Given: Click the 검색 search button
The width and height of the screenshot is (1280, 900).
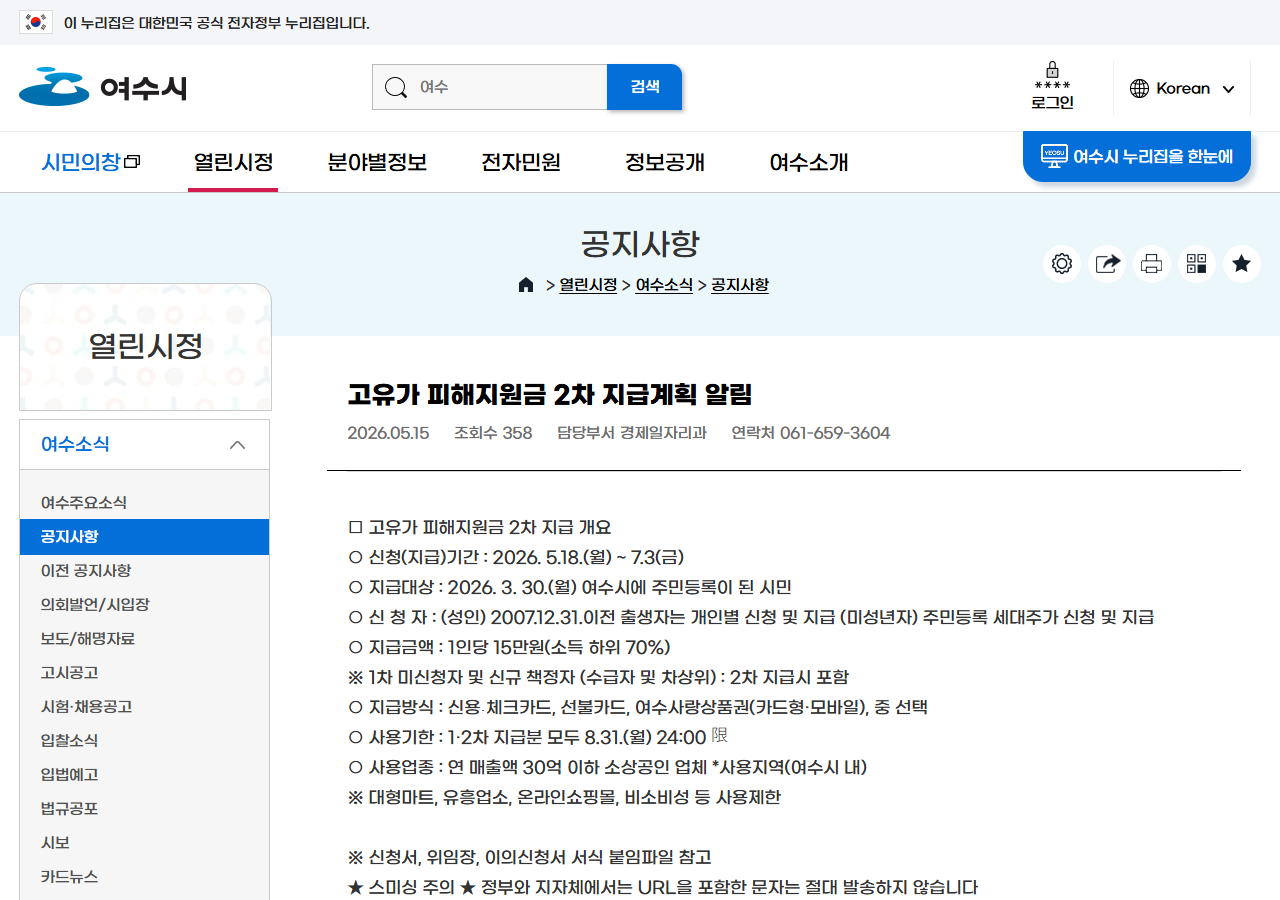Looking at the screenshot, I should [x=644, y=87].
